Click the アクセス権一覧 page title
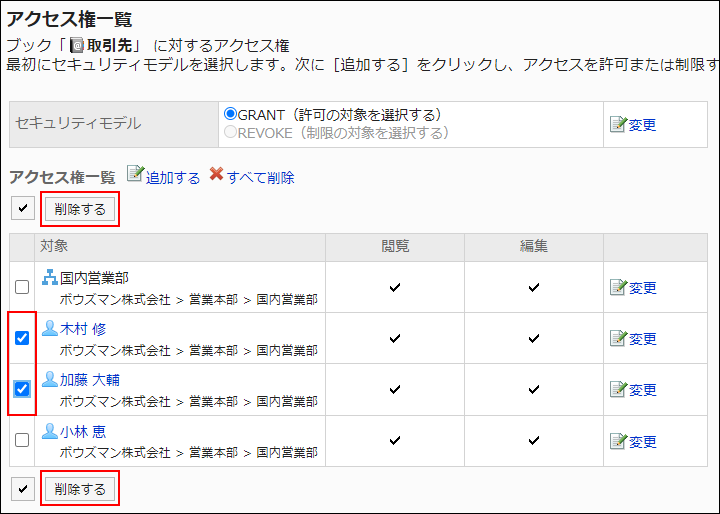720x514 pixels. (69, 19)
